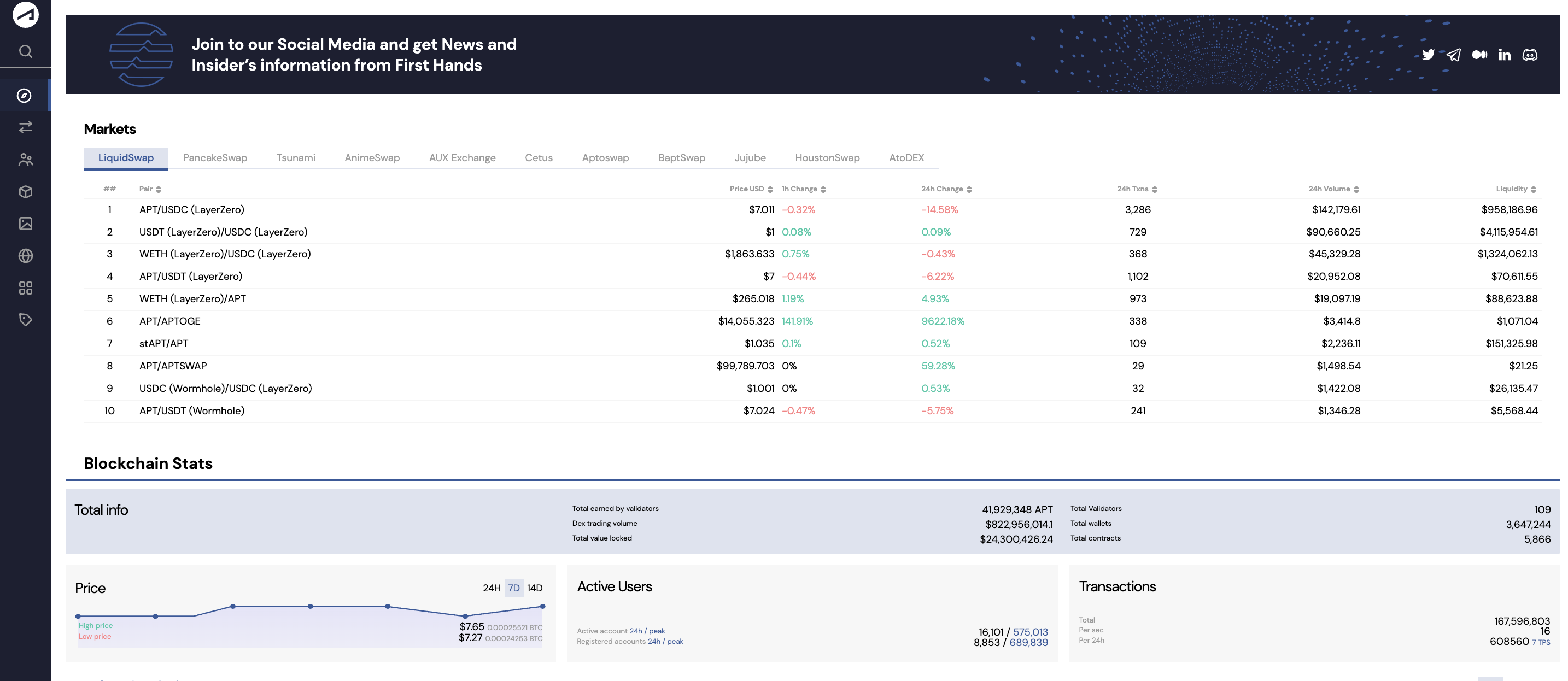Sort table by Liquidity column arrows

(x=1534, y=189)
